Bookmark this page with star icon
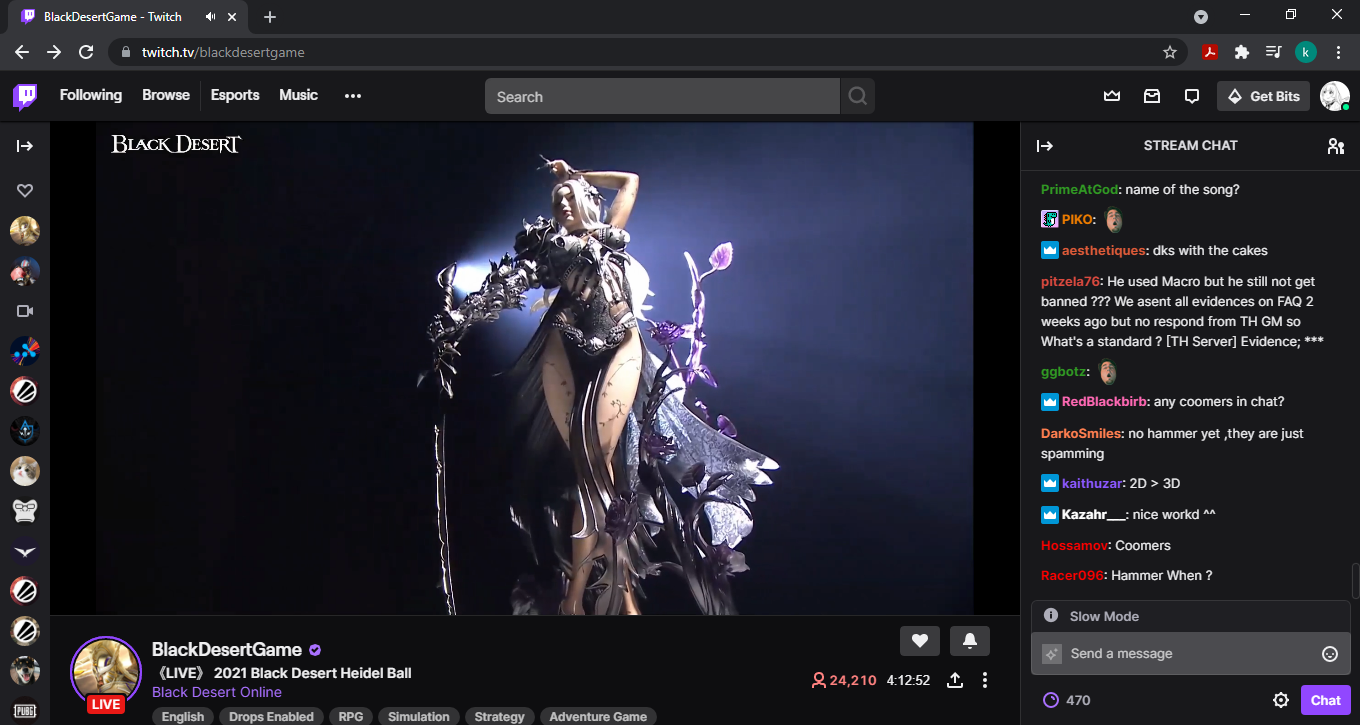1360x725 pixels. [1170, 52]
